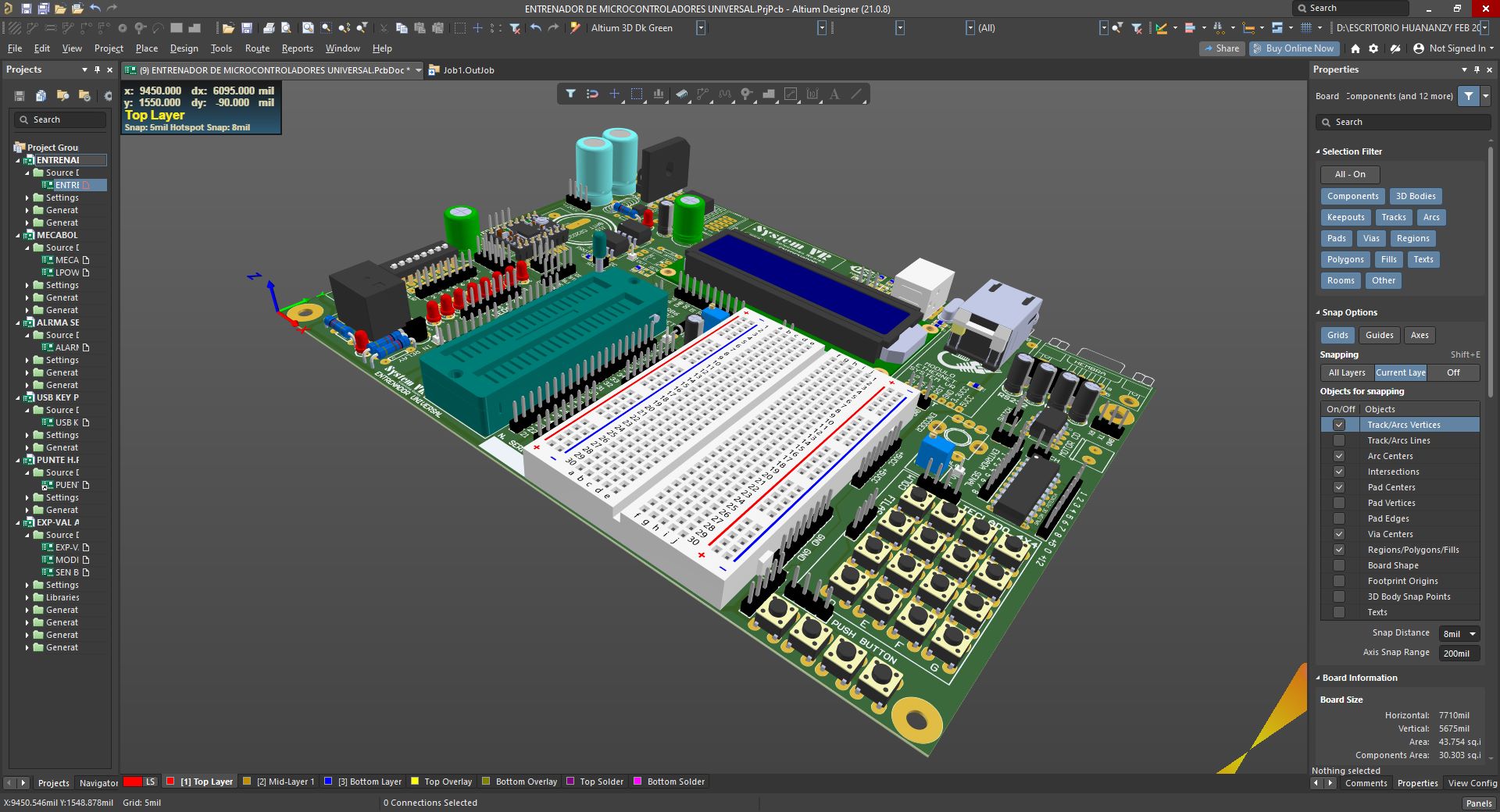Open the settings gear icon near Share
Screen dimensions: 1500x812
(x=1373, y=48)
